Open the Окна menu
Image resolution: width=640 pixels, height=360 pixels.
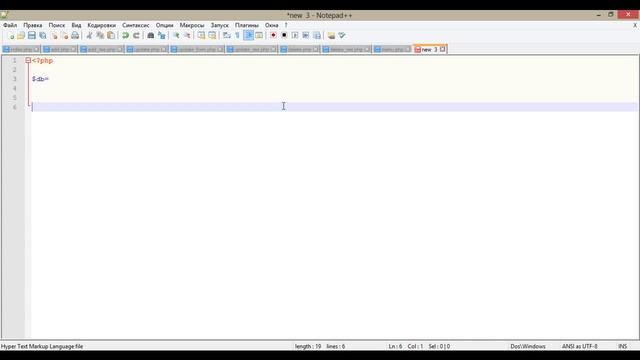coord(271,25)
